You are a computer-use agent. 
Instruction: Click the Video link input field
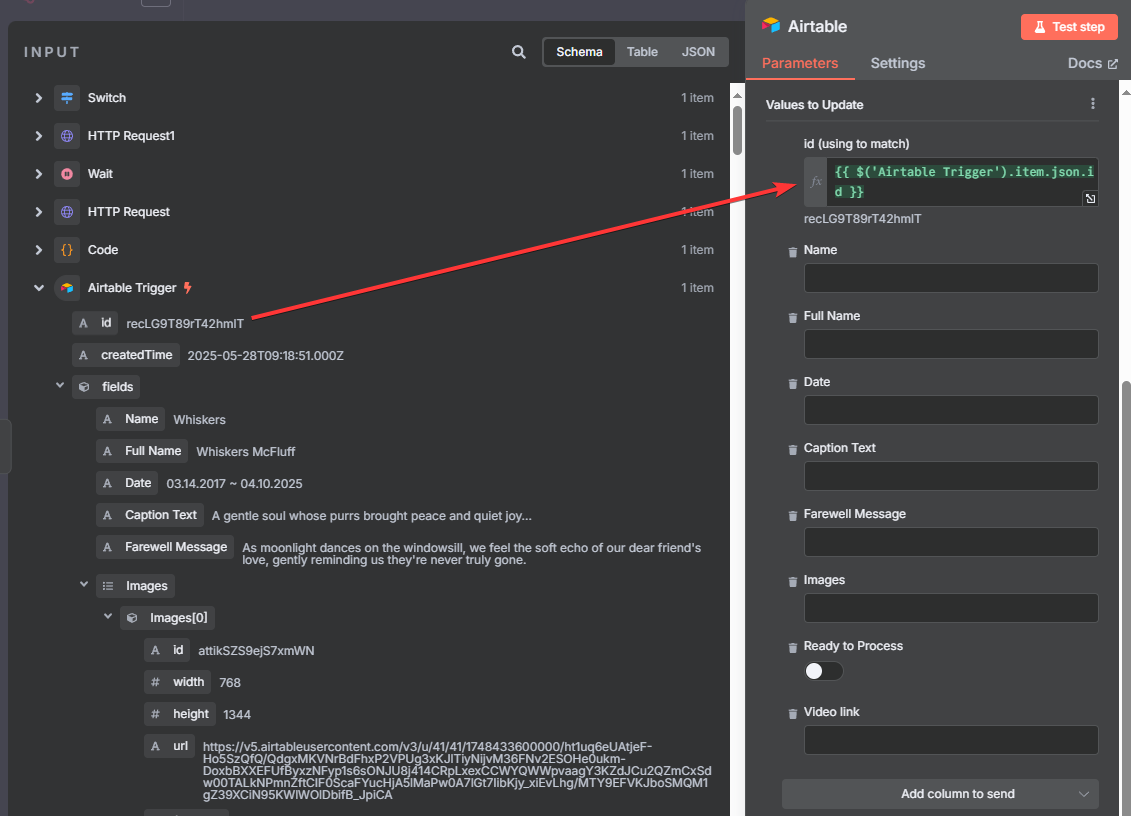coord(951,740)
